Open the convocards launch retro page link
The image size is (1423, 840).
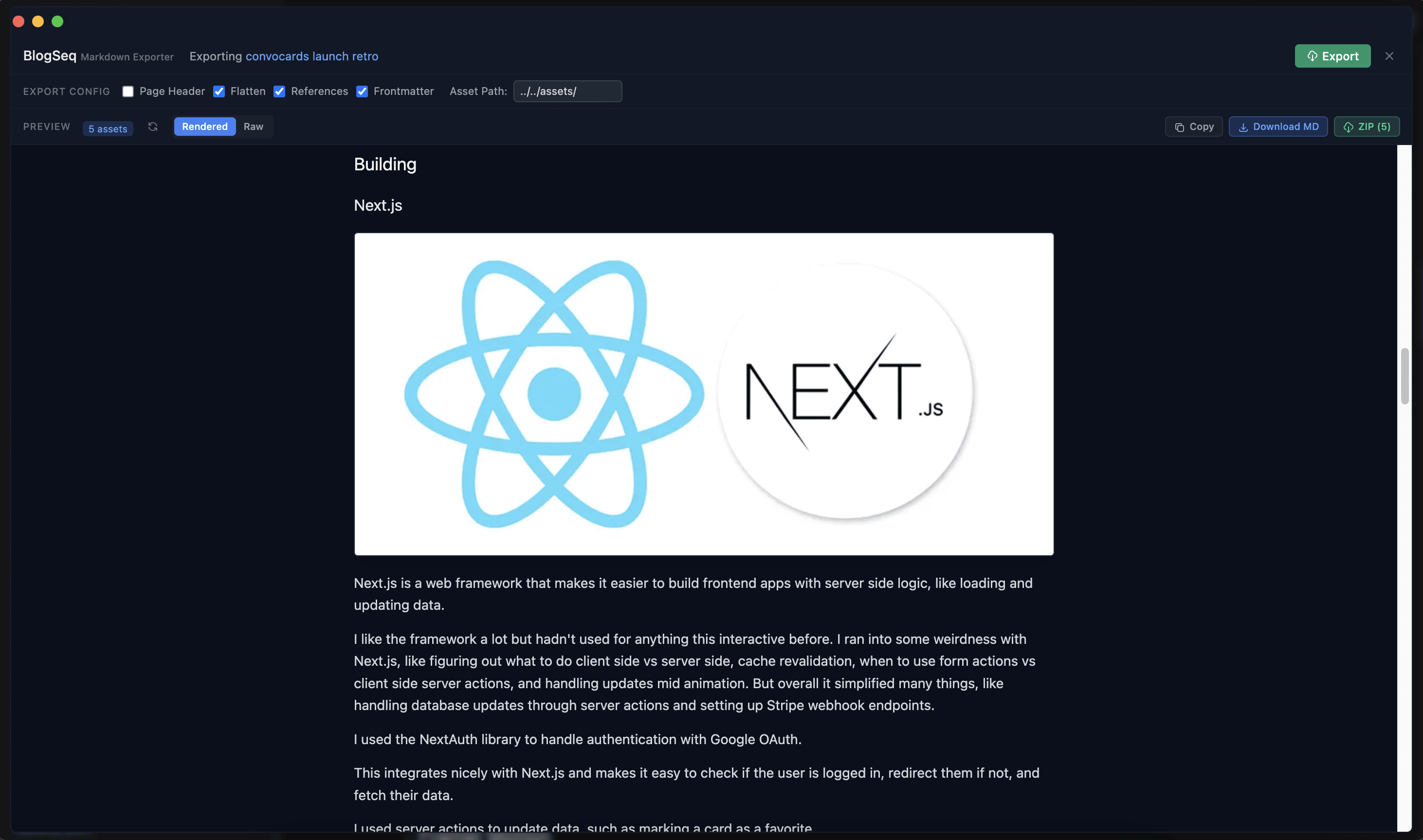(312, 56)
